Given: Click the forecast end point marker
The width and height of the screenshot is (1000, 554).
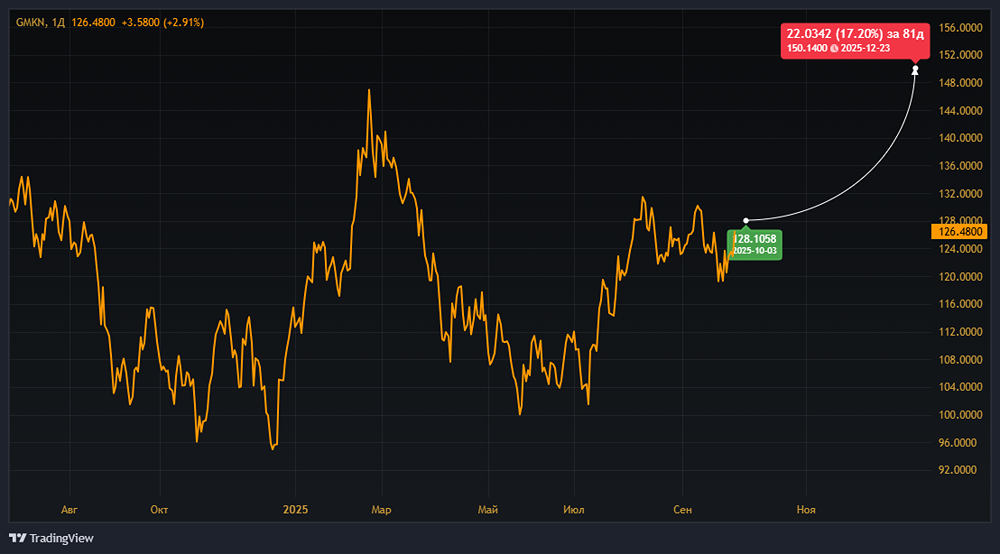Looking at the screenshot, I should (x=915, y=69).
